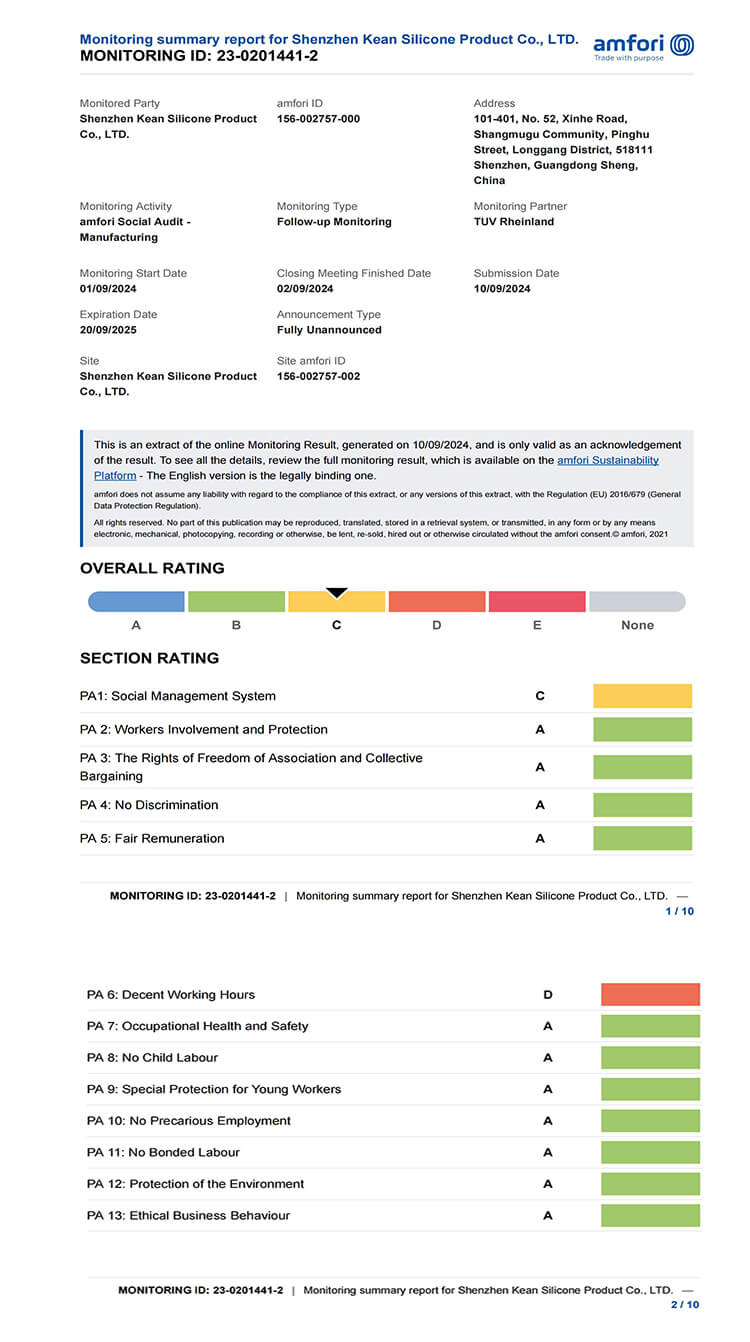The image size is (750, 1342).
Task: Select the orange D segment of overall rating
Action: click(x=437, y=602)
